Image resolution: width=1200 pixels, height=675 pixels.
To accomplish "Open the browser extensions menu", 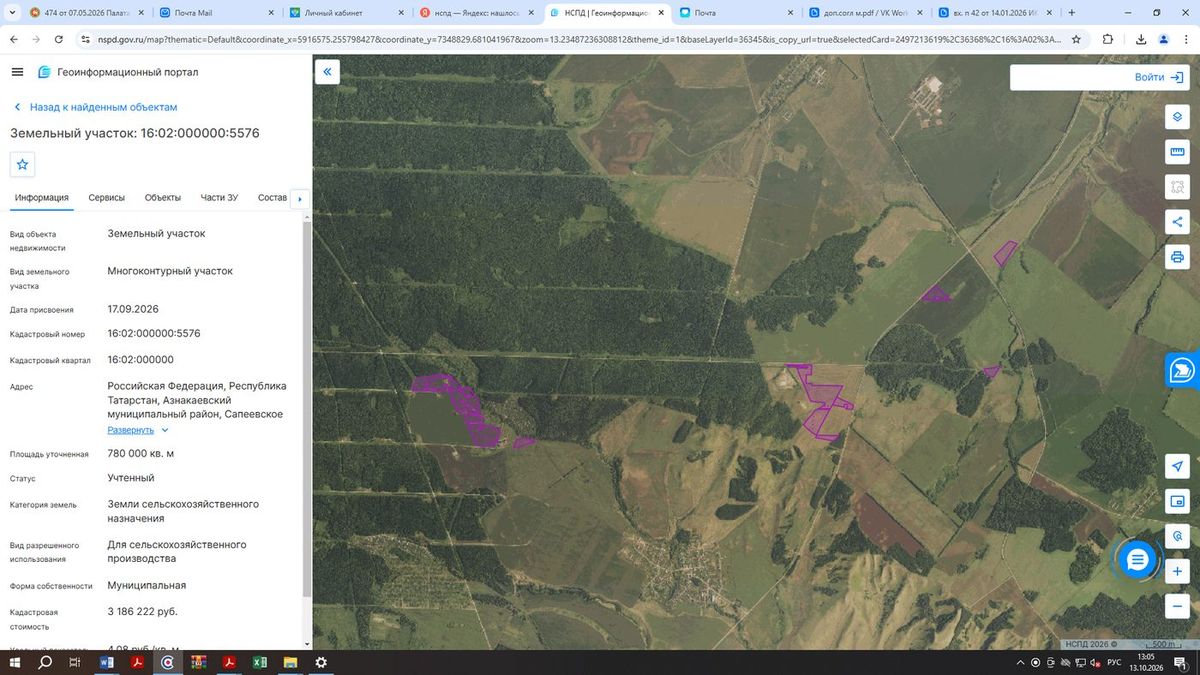I will click(x=1107, y=39).
